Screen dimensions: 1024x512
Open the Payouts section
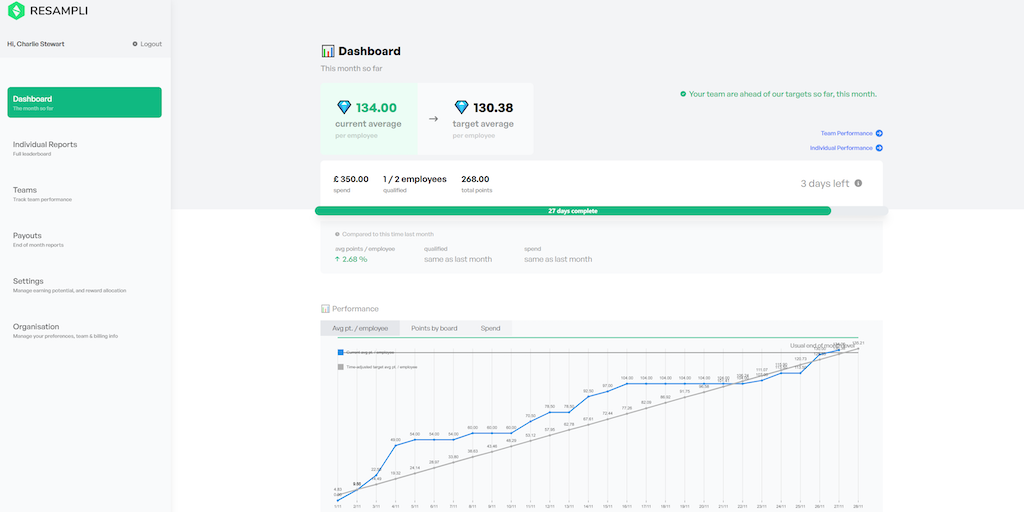(x=27, y=236)
